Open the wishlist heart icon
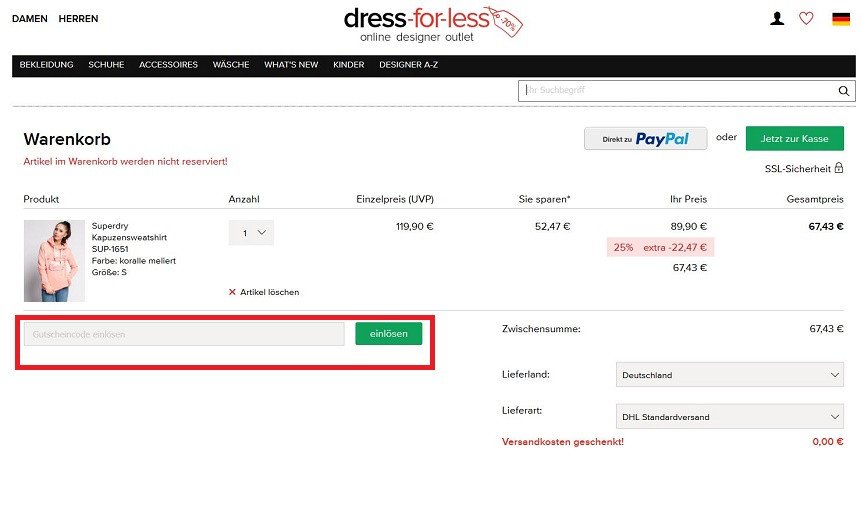Image resolution: width=862 pixels, height=511 pixels. point(806,19)
